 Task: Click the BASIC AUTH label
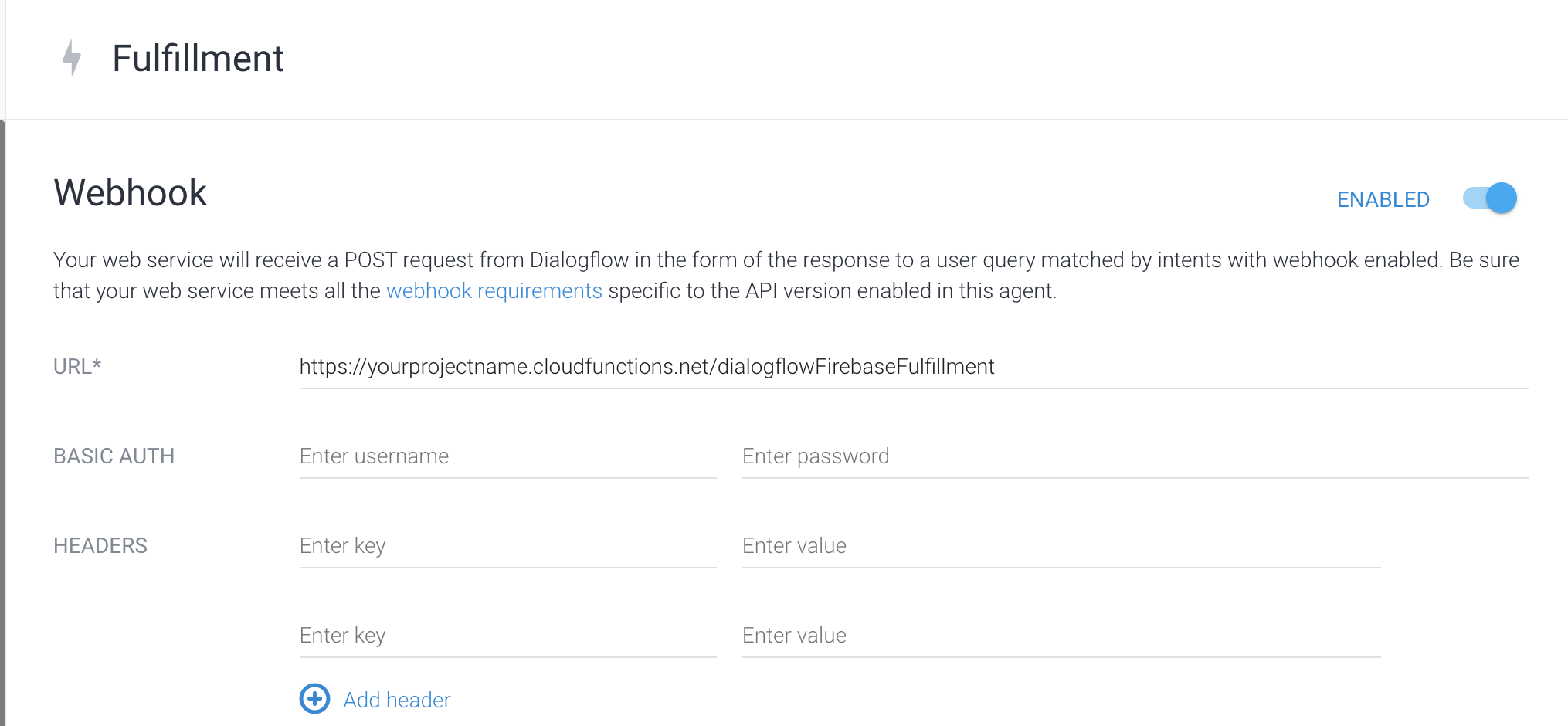(114, 456)
